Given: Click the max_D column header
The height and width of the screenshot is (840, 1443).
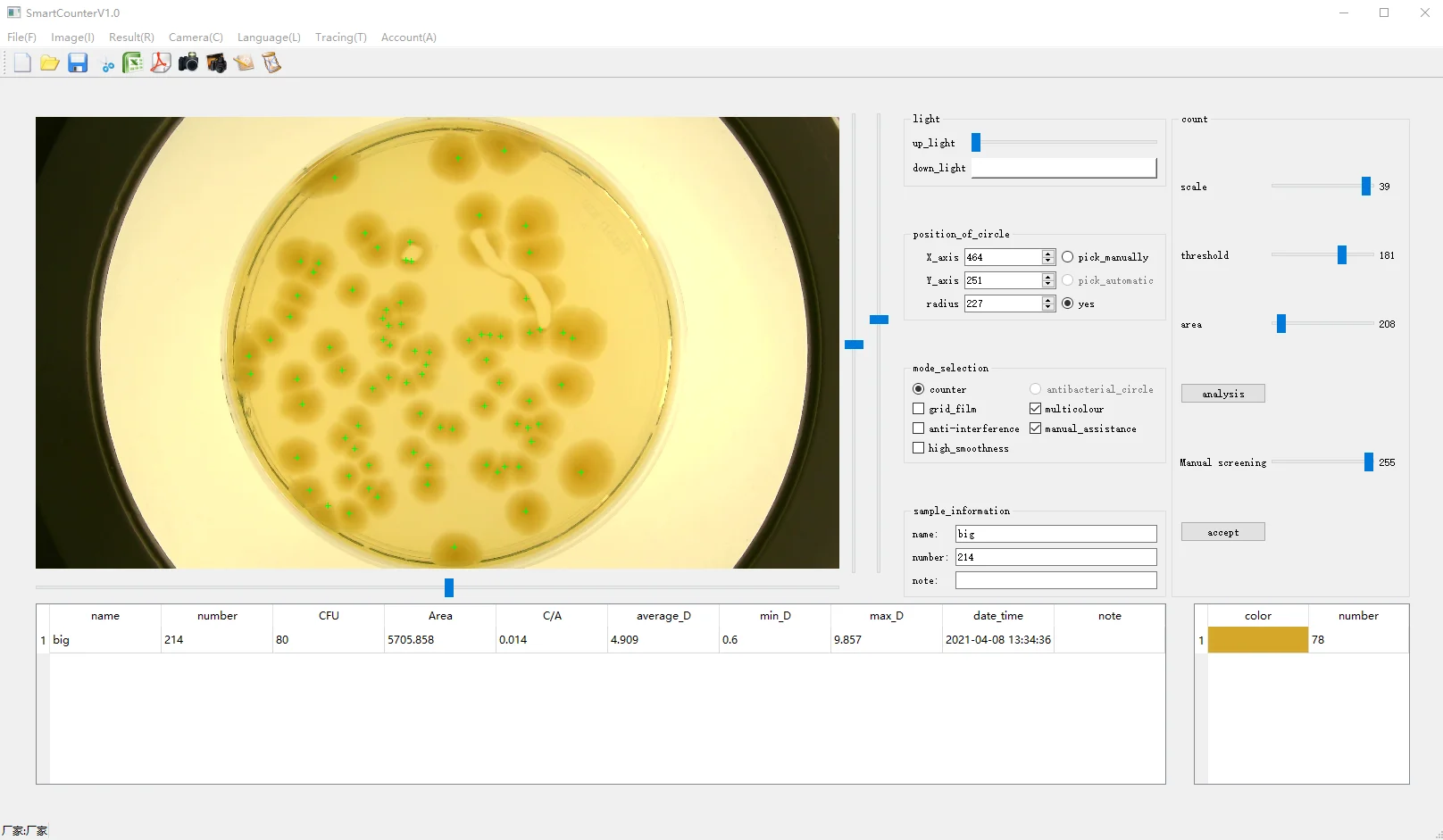Looking at the screenshot, I should pyautogui.click(x=887, y=616).
